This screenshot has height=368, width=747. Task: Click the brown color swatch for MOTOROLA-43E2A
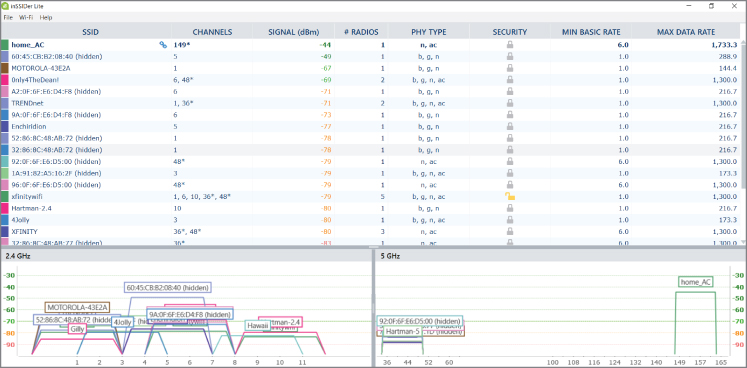pos(4,68)
